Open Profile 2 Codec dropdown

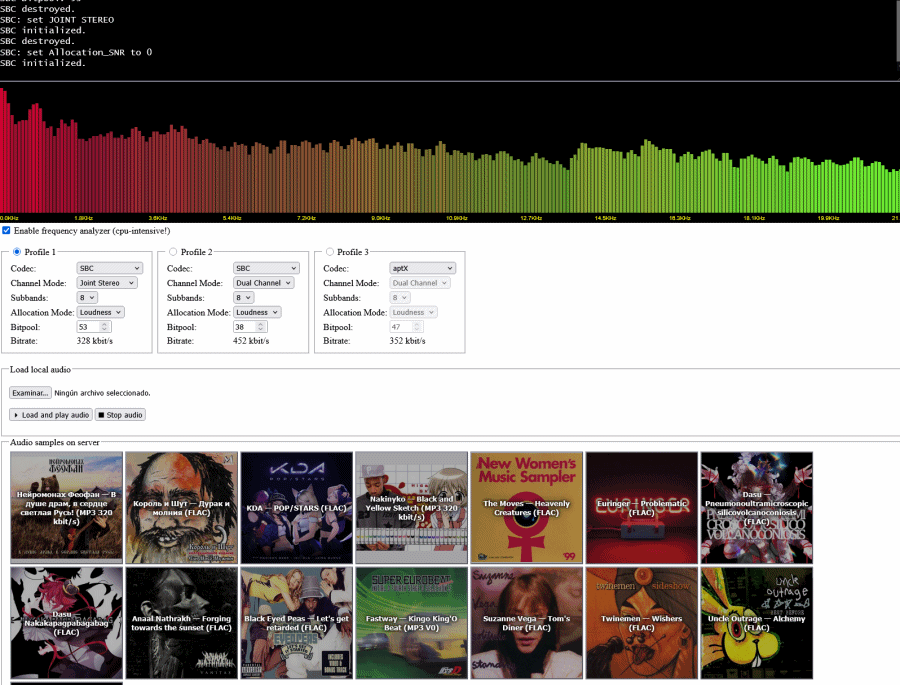tap(266, 268)
